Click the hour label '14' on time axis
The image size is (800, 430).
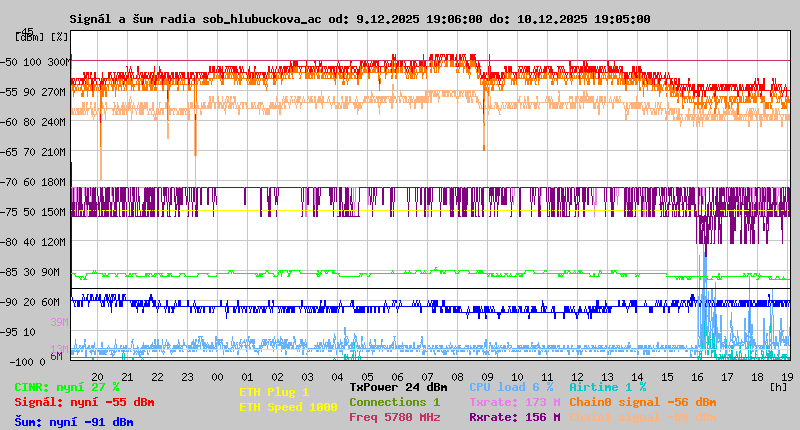(x=638, y=377)
